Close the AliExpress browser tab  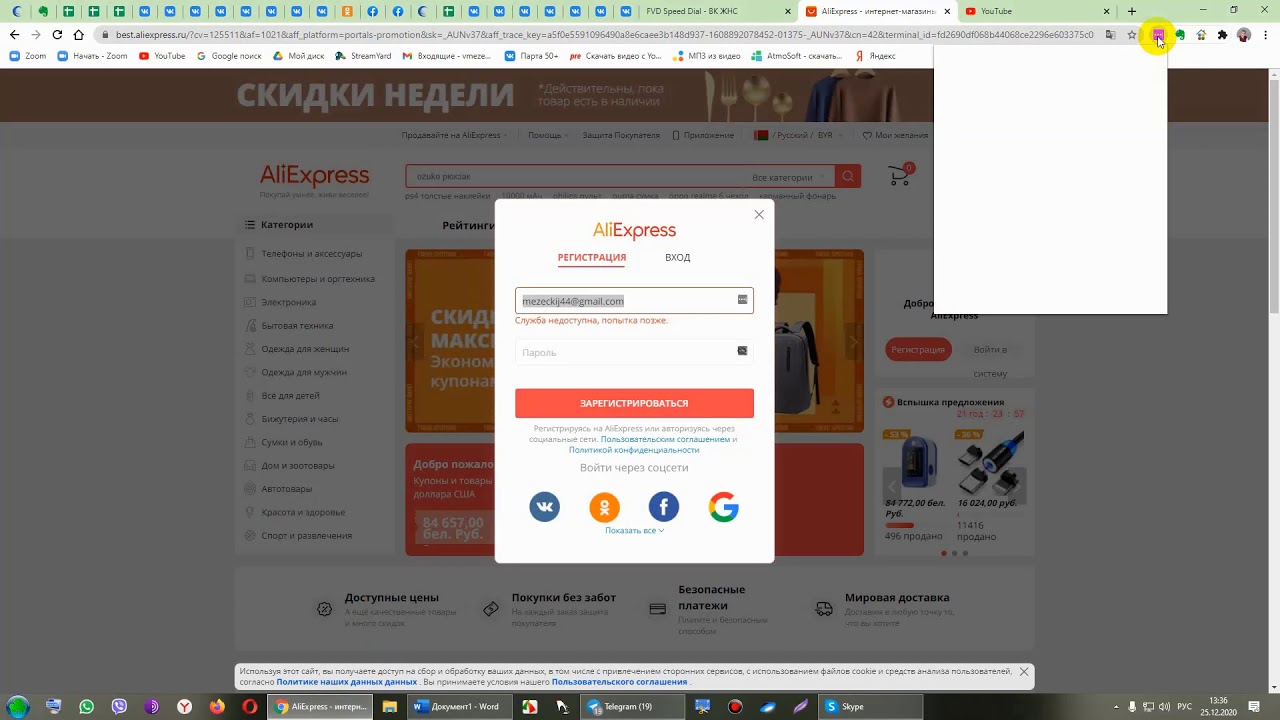click(x=945, y=11)
